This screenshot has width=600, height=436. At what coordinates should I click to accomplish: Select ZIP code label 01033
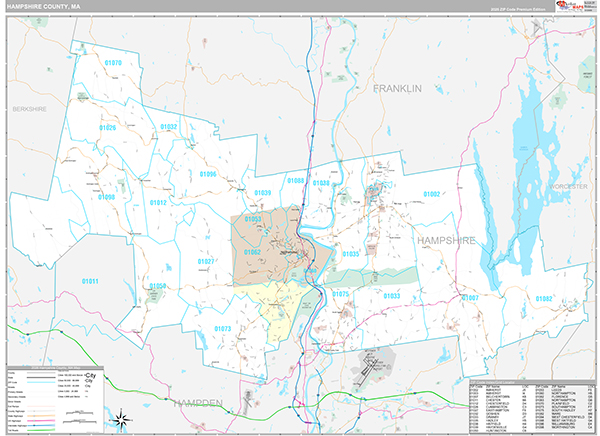point(391,296)
